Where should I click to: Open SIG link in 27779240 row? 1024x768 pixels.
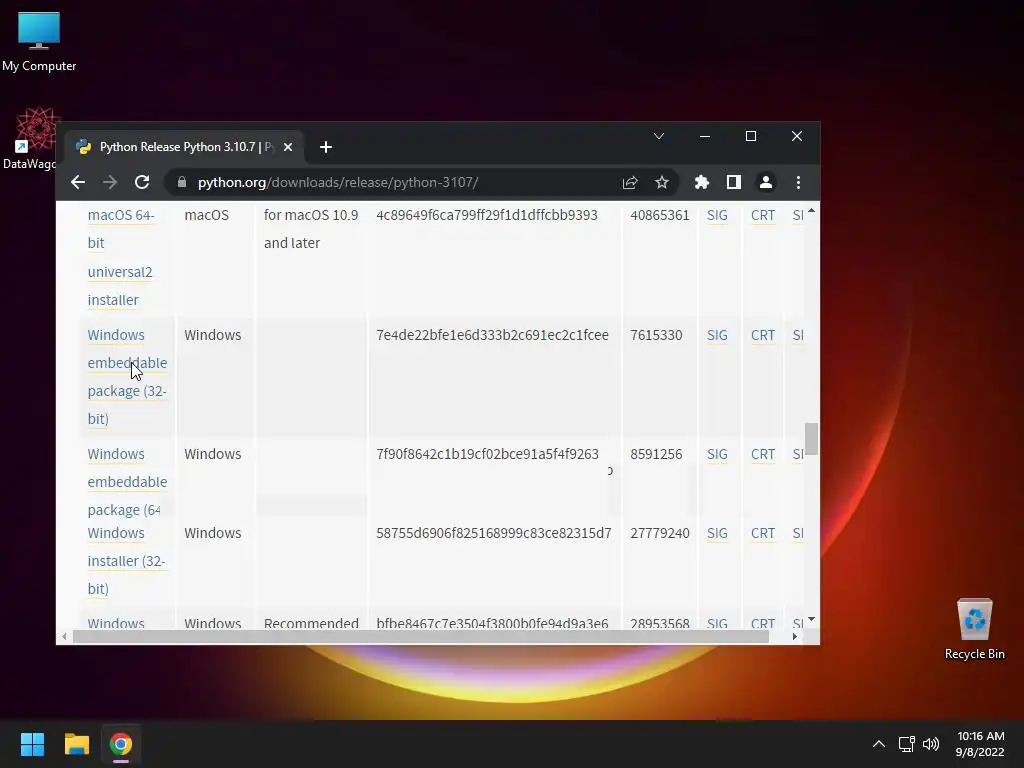click(x=717, y=533)
